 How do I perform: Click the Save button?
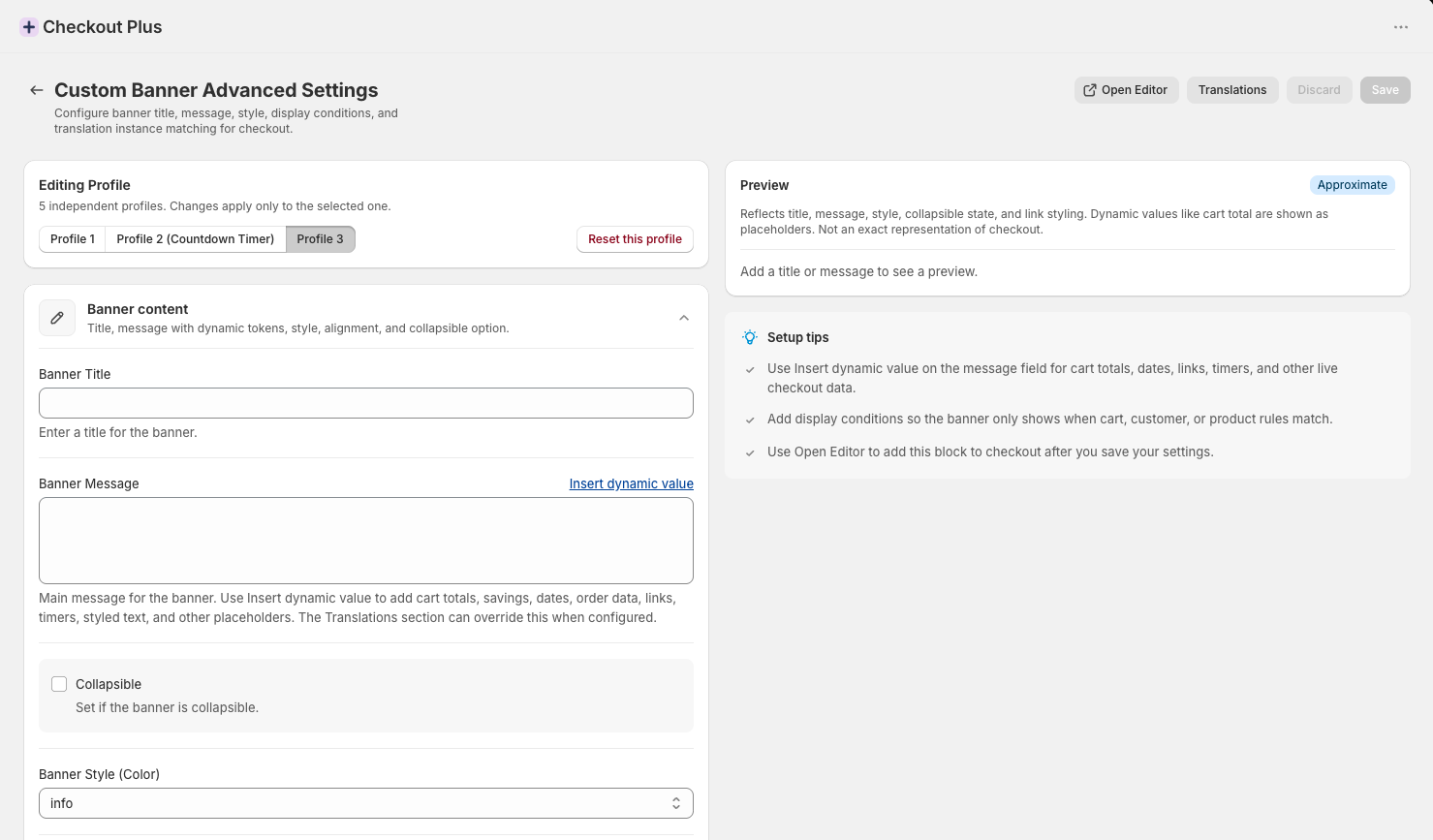pyautogui.click(x=1385, y=90)
